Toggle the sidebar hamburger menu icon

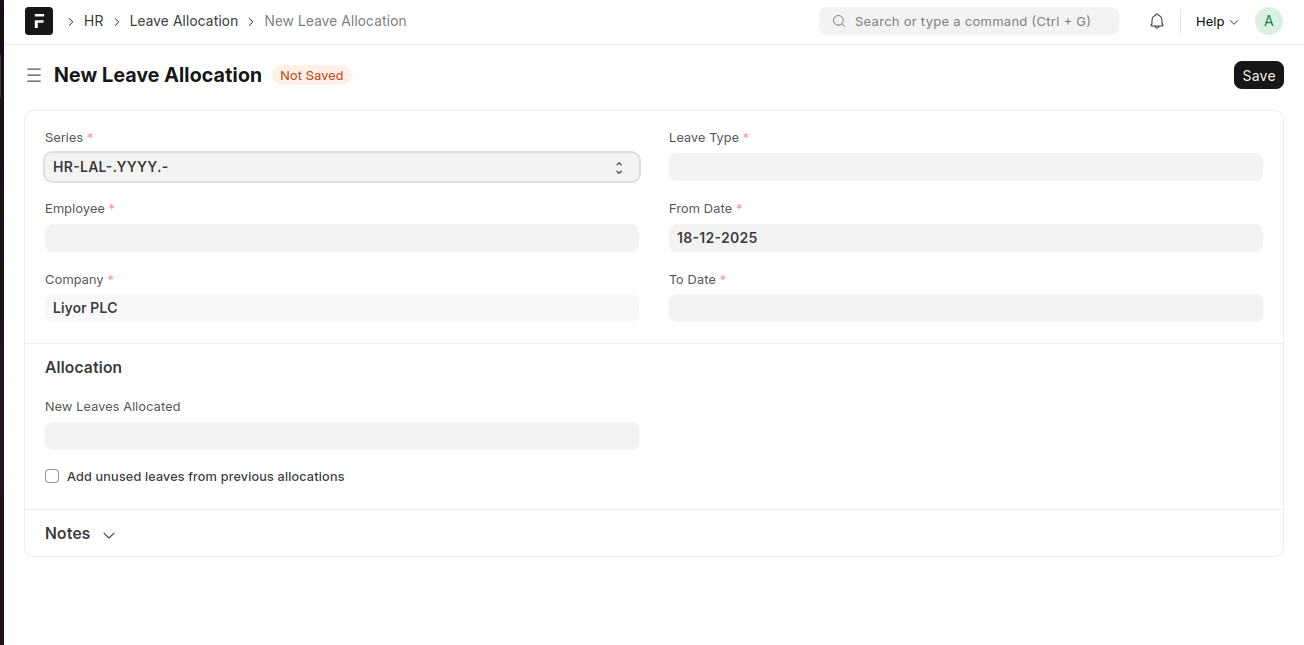pos(34,75)
